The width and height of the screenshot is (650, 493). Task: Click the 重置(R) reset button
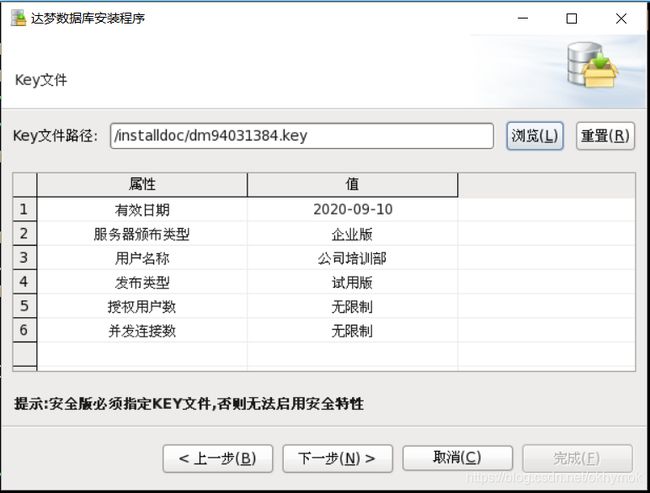605,136
